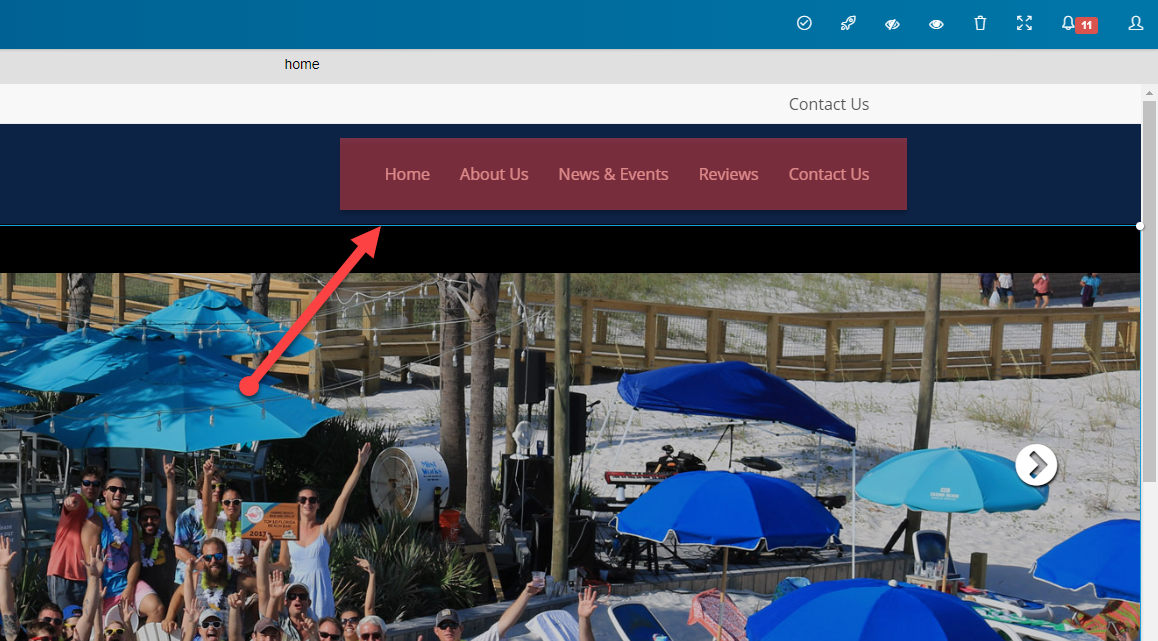Click the eye preview icon

pyautogui.click(x=936, y=24)
